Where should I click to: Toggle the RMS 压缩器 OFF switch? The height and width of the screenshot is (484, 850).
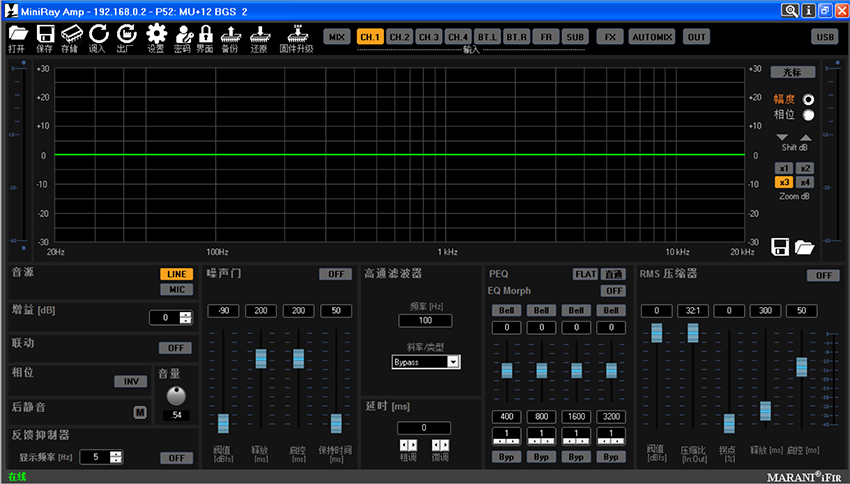(x=823, y=275)
